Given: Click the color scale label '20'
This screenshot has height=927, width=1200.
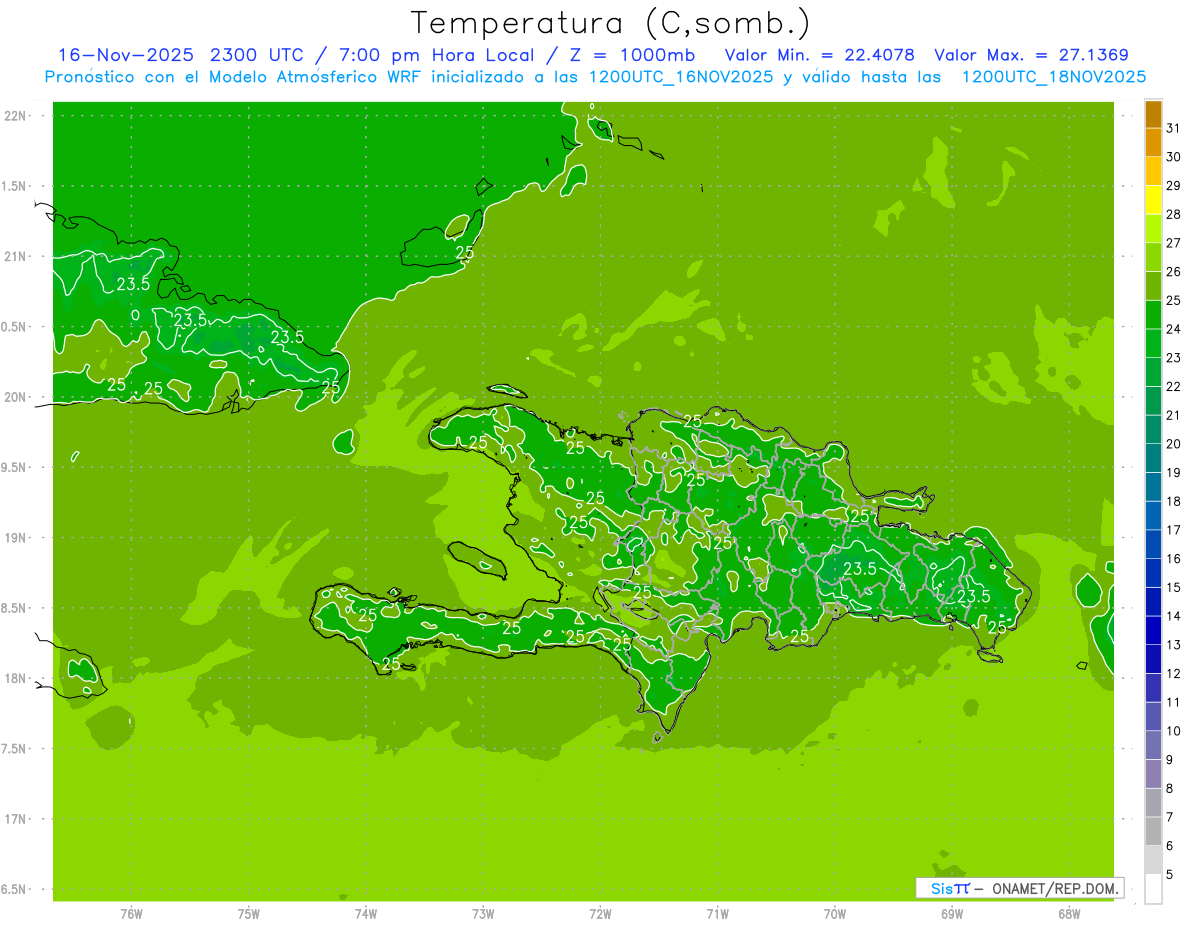Looking at the screenshot, I should pos(1174,444).
